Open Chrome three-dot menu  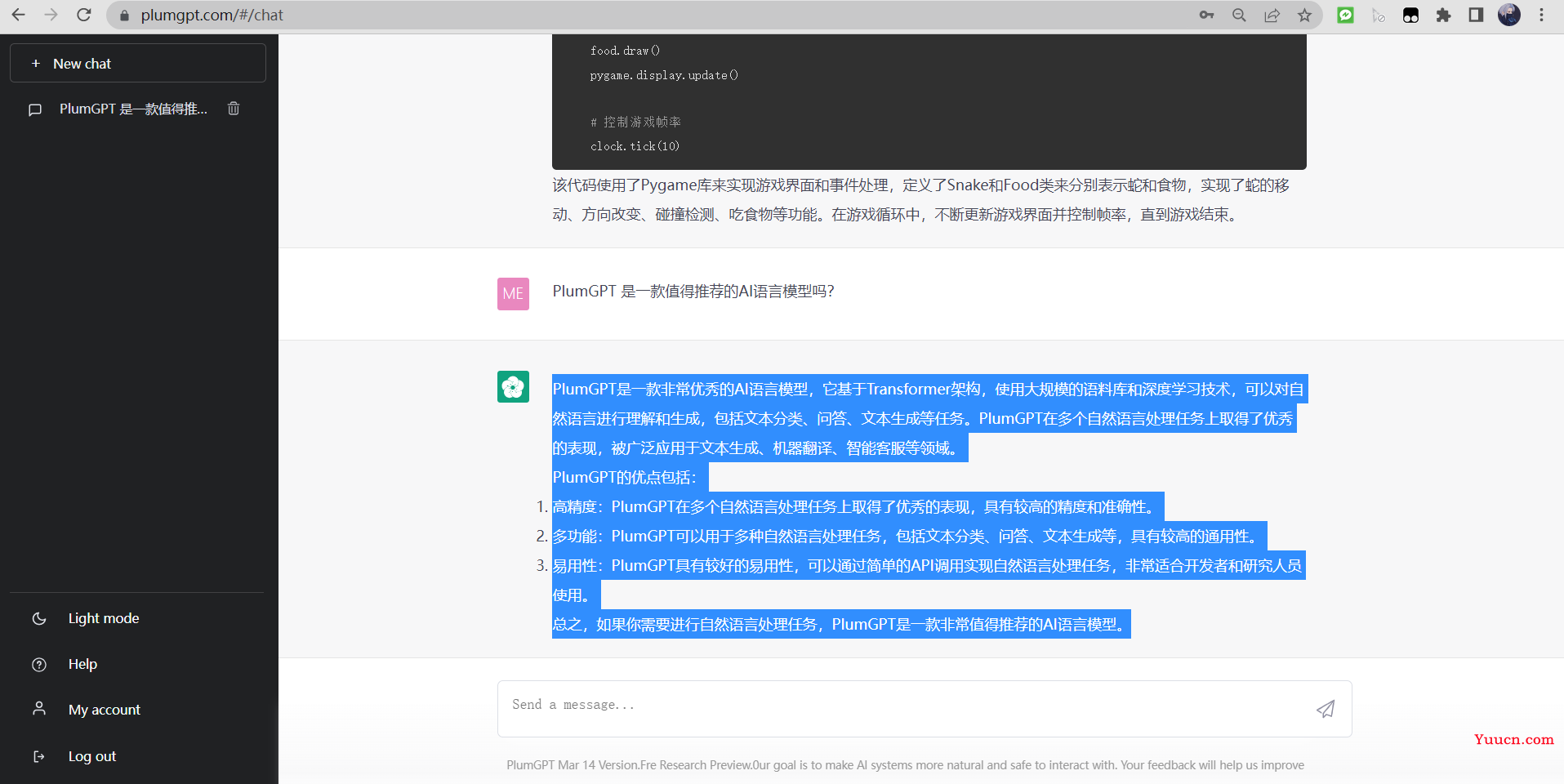(x=1542, y=15)
